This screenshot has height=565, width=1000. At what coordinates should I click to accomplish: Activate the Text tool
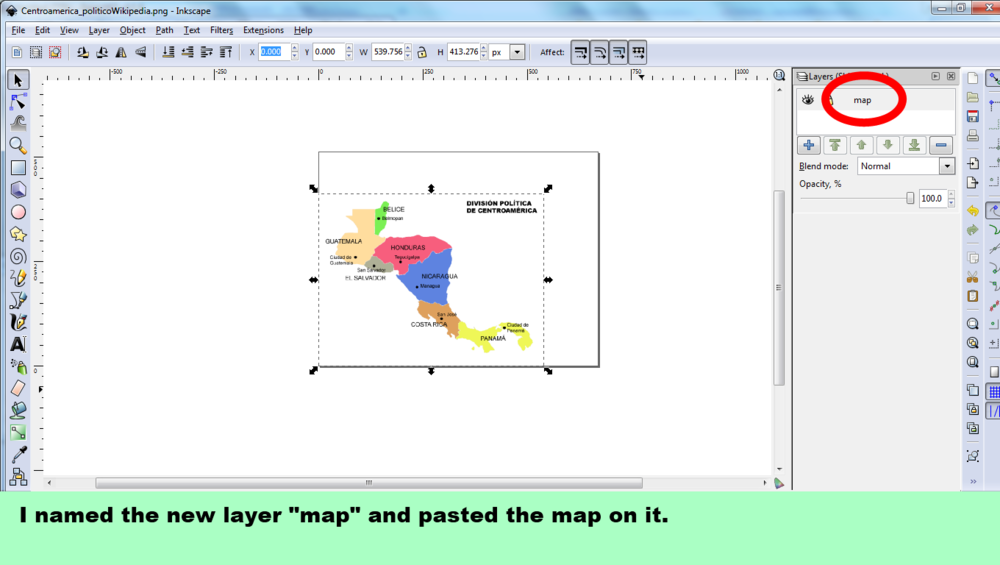tap(18, 343)
